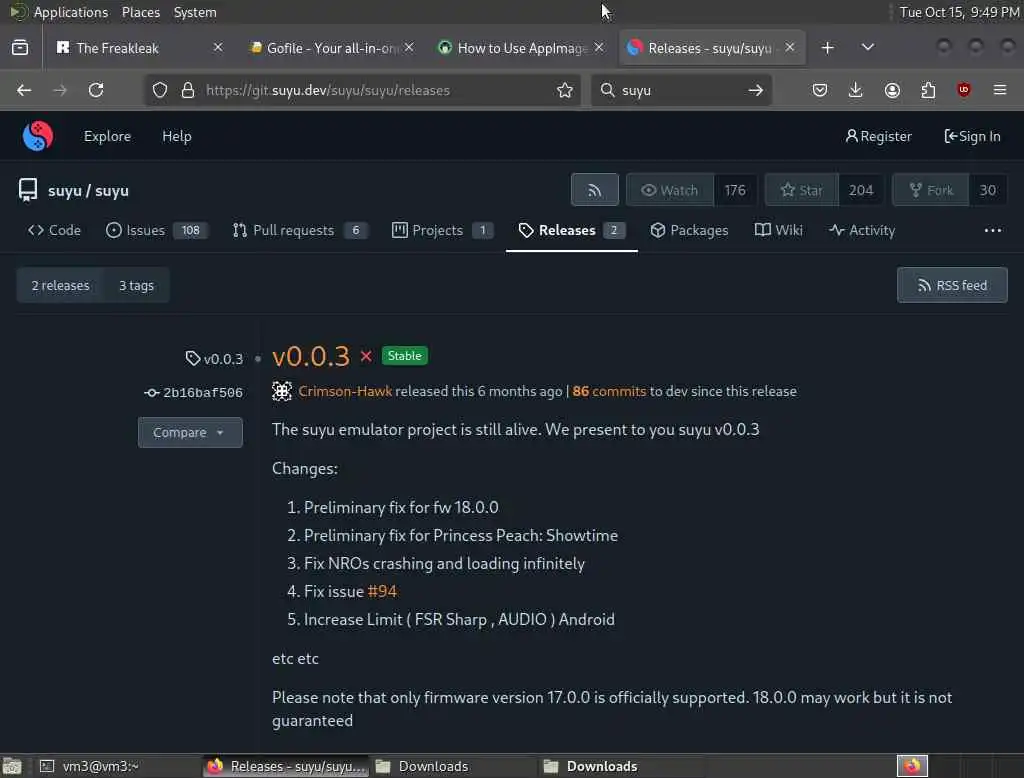The image size is (1024, 778).
Task: Click the search go arrow
Action: point(756,90)
